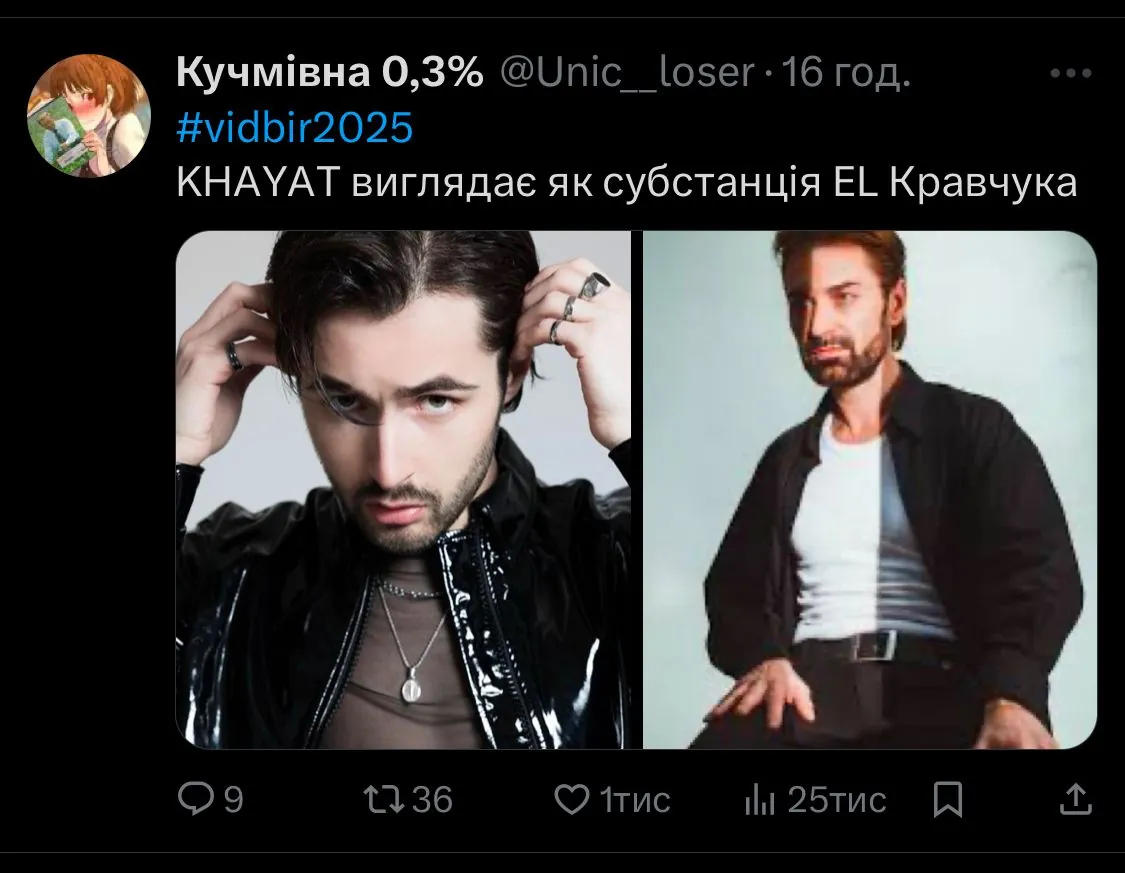1125x873 pixels.
Task: Bookmark this tweet with the bookmark icon
Action: (x=947, y=799)
